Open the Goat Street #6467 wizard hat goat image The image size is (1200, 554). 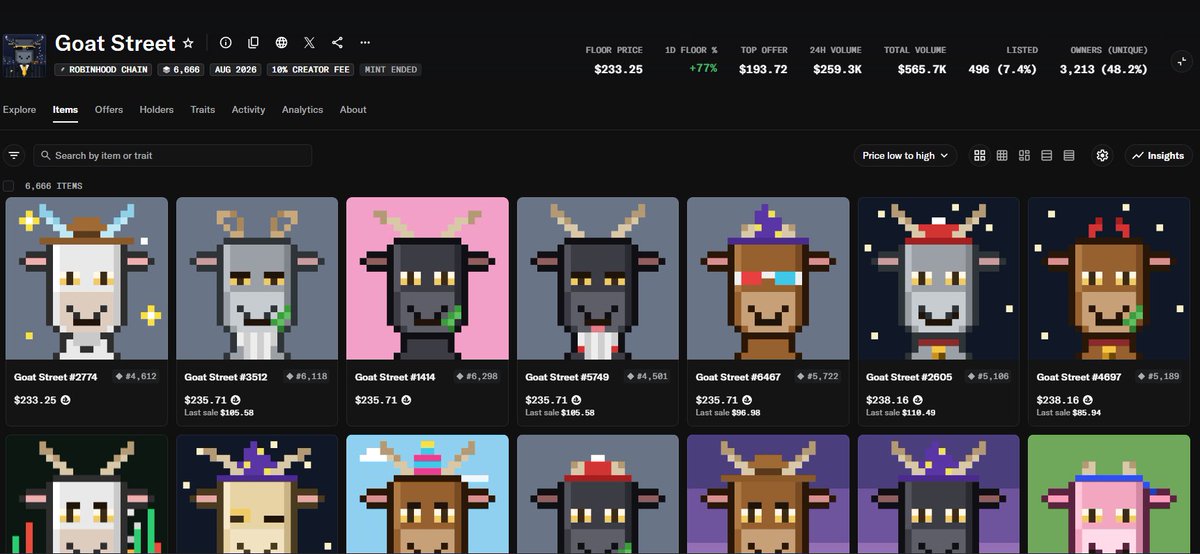click(x=768, y=278)
